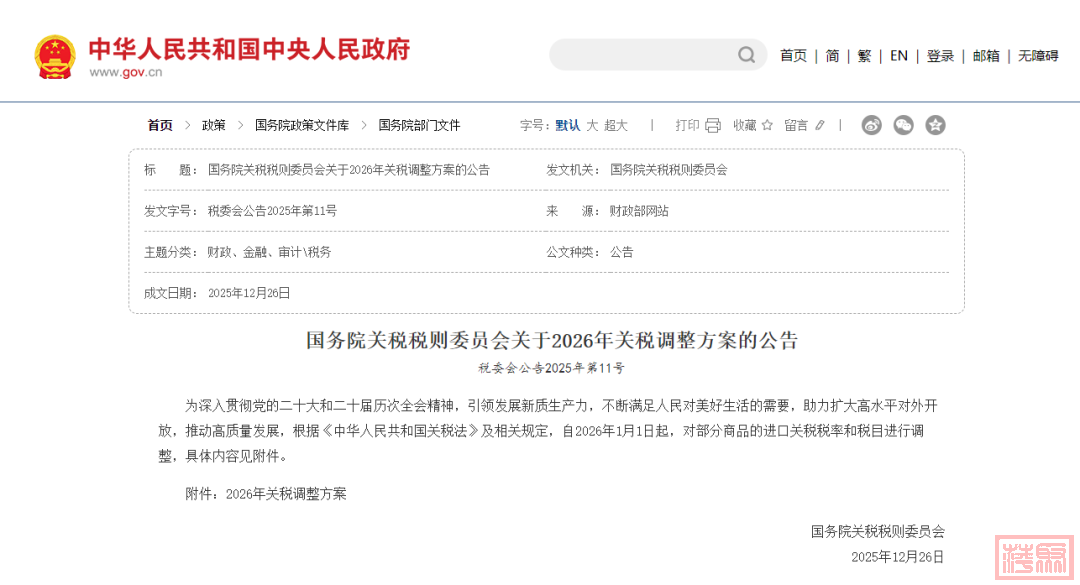This screenshot has height=585, width=1080.
Task: Switch to 繁 traditional Chinese
Action: 864,56
